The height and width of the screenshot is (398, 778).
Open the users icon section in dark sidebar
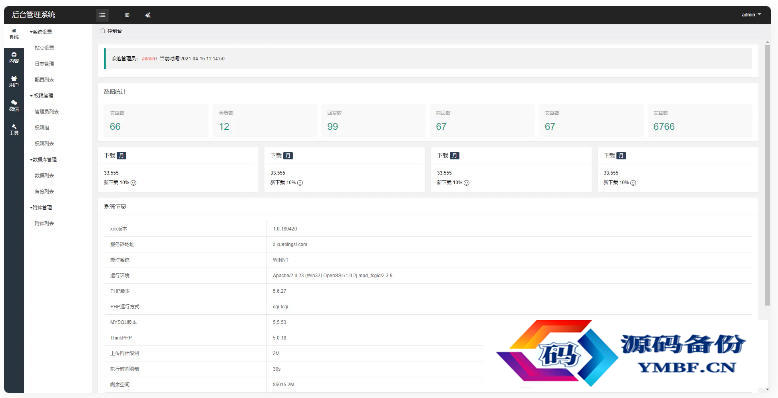pyautogui.click(x=14, y=81)
